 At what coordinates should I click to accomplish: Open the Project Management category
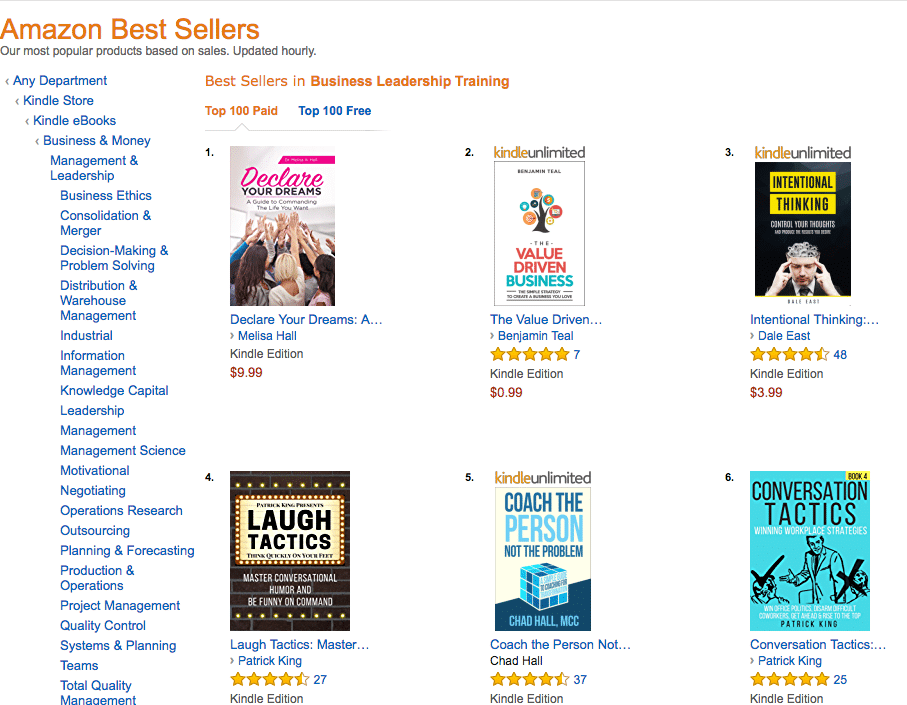tap(120, 606)
